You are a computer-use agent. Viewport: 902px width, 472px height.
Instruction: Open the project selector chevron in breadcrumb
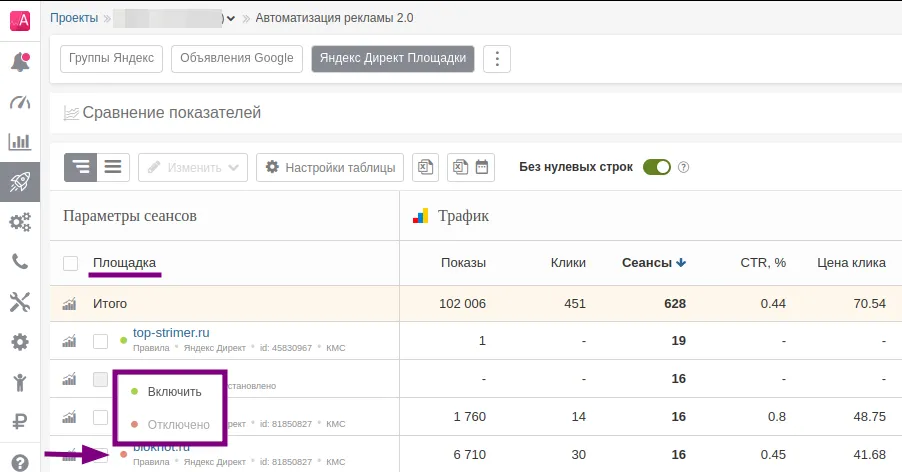pyautogui.click(x=231, y=18)
